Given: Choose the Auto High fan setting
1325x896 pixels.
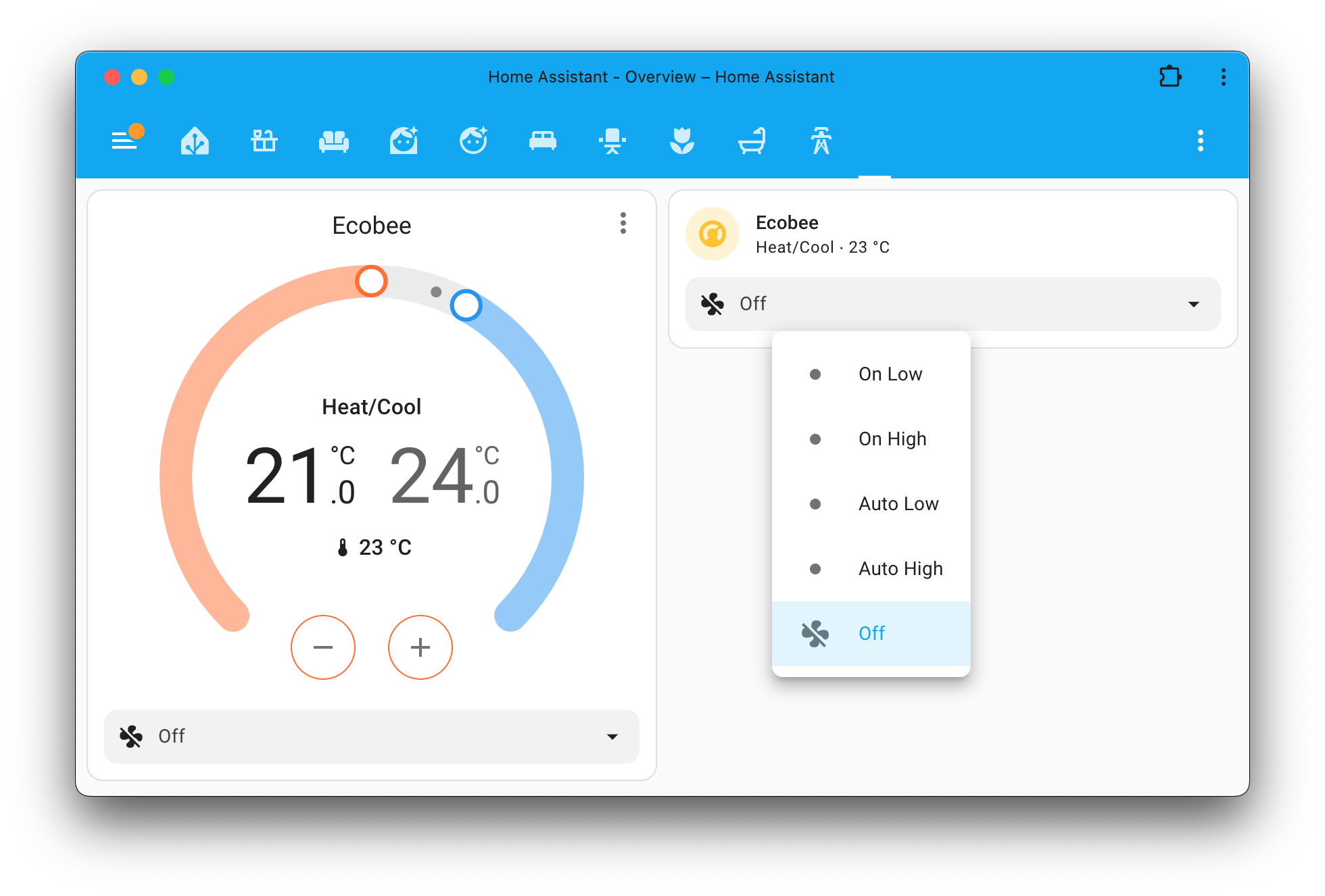Looking at the screenshot, I should (900, 568).
